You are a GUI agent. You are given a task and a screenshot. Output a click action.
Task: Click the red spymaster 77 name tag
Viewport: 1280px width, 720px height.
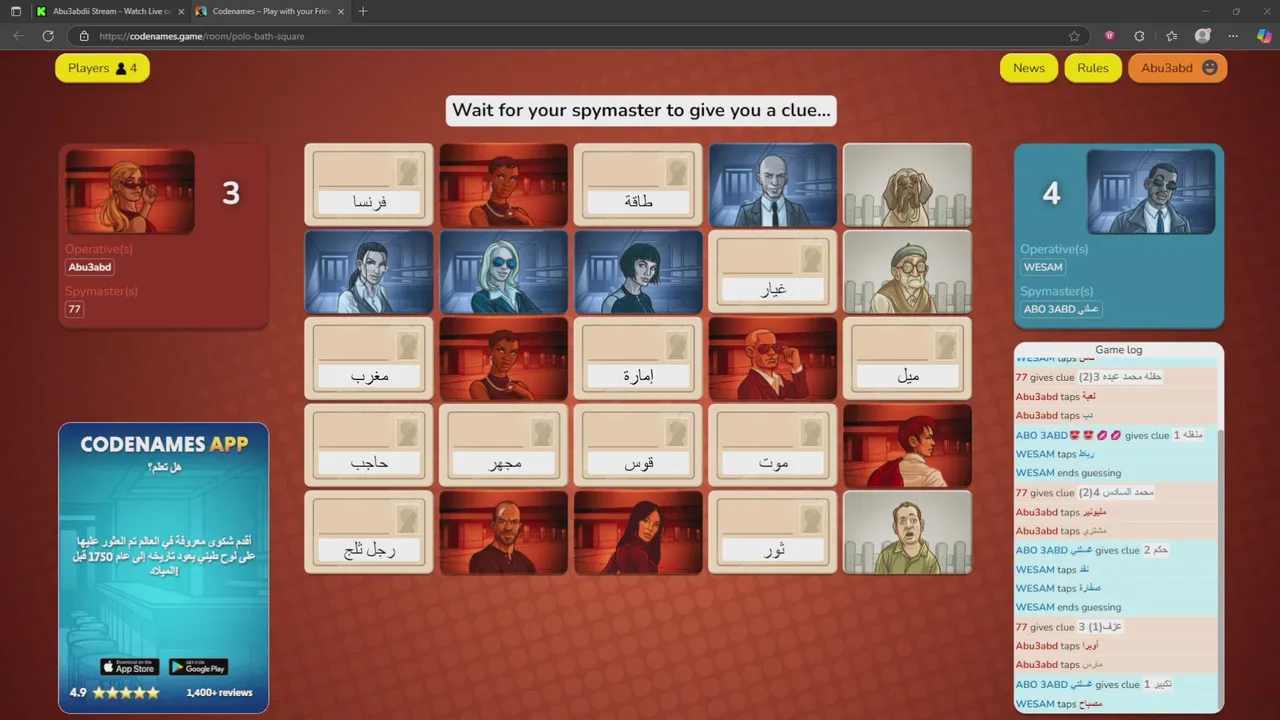[x=74, y=310]
